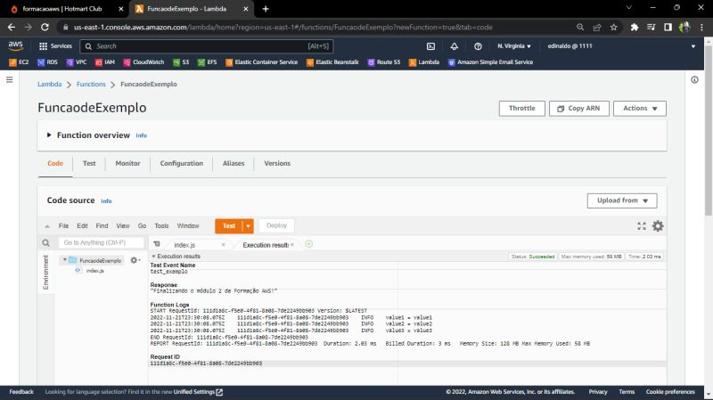Open AWS CloudShell icon in header
The image size is (713, 400).
coord(431,46)
